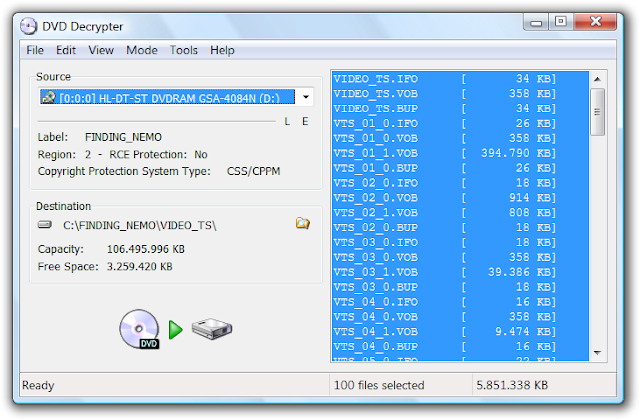The width and height of the screenshot is (640, 420).
Task: Click the destination path C:\FINDING_NEMO\VIDEO_TS\
Action: point(140,225)
